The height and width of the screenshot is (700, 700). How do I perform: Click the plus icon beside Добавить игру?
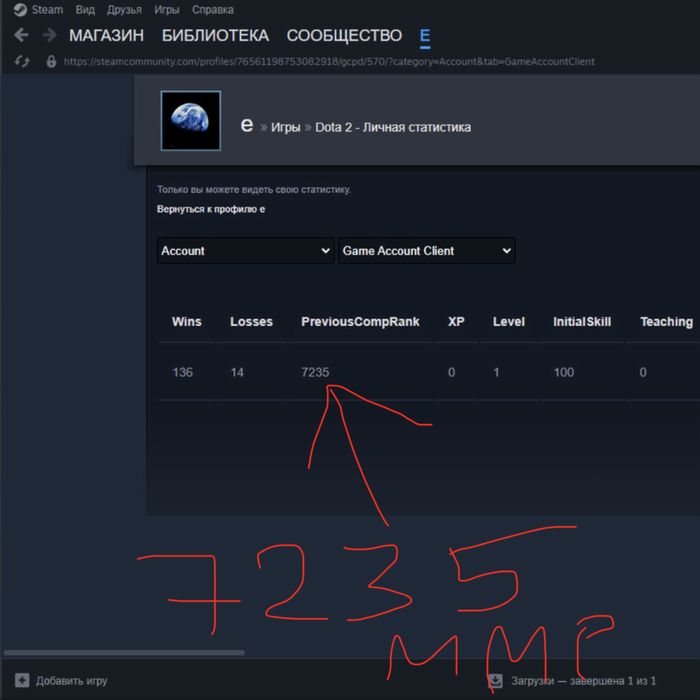tap(22, 680)
